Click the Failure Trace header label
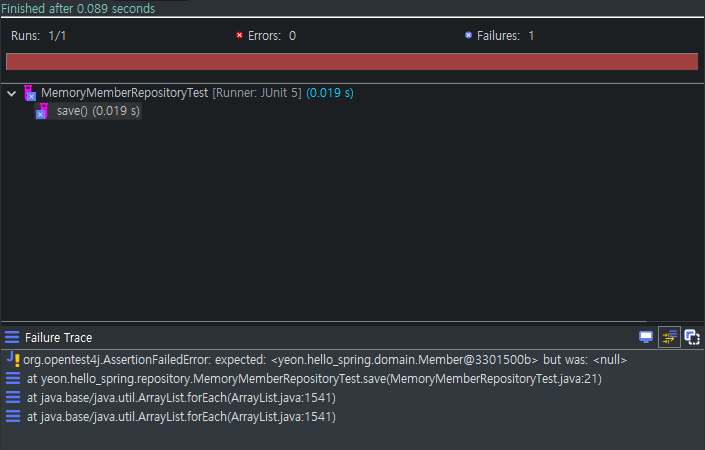The width and height of the screenshot is (705, 450). [x=58, y=338]
